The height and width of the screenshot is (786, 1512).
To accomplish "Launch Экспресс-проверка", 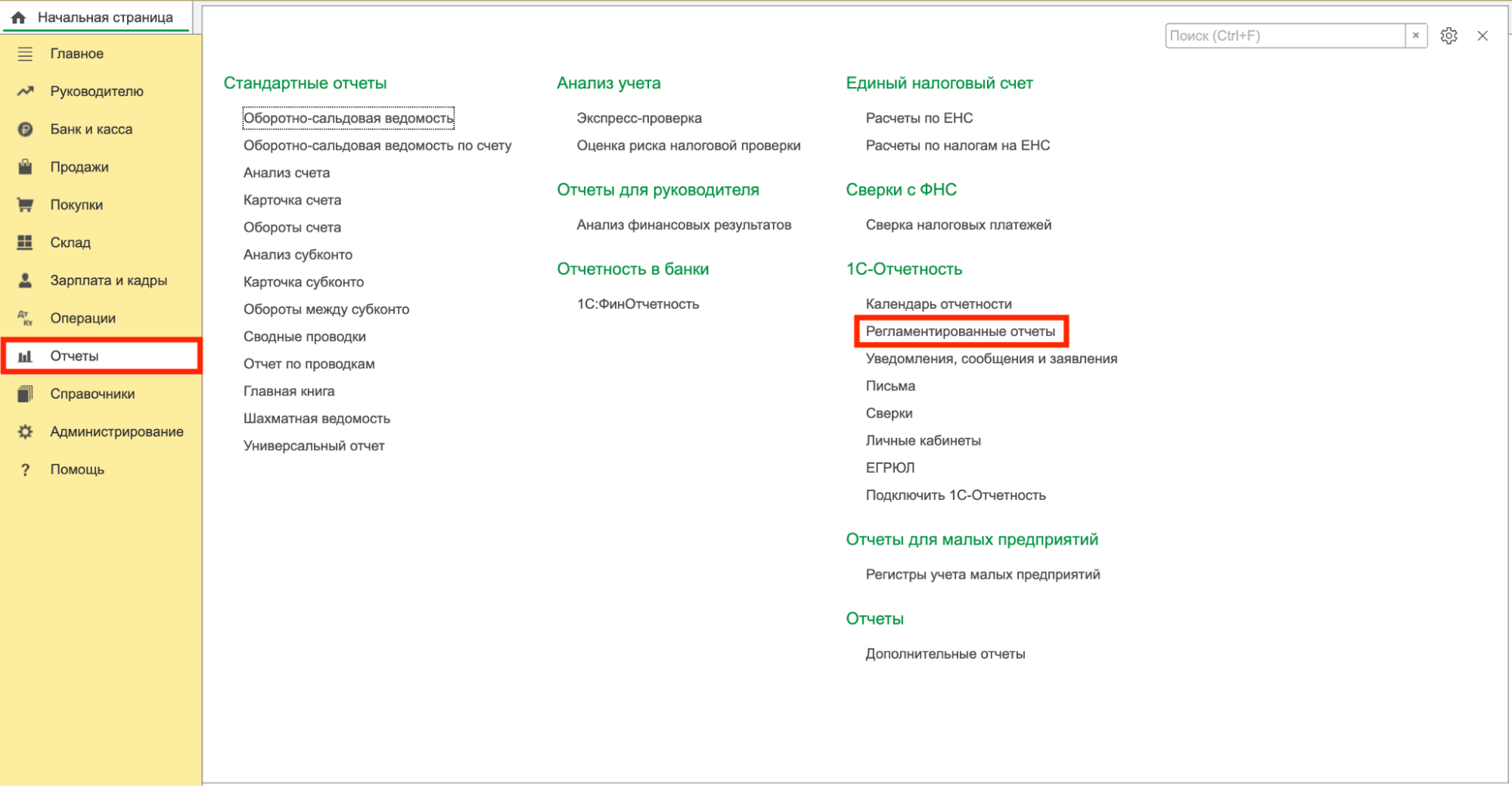I will [639, 118].
